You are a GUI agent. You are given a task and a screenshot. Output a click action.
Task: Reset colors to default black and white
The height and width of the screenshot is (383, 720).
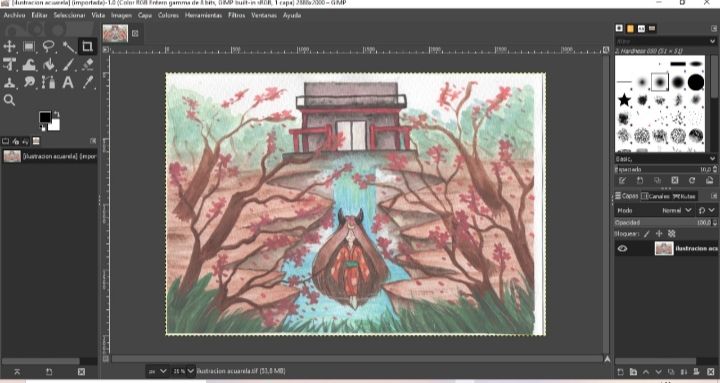(x=43, y=128)
